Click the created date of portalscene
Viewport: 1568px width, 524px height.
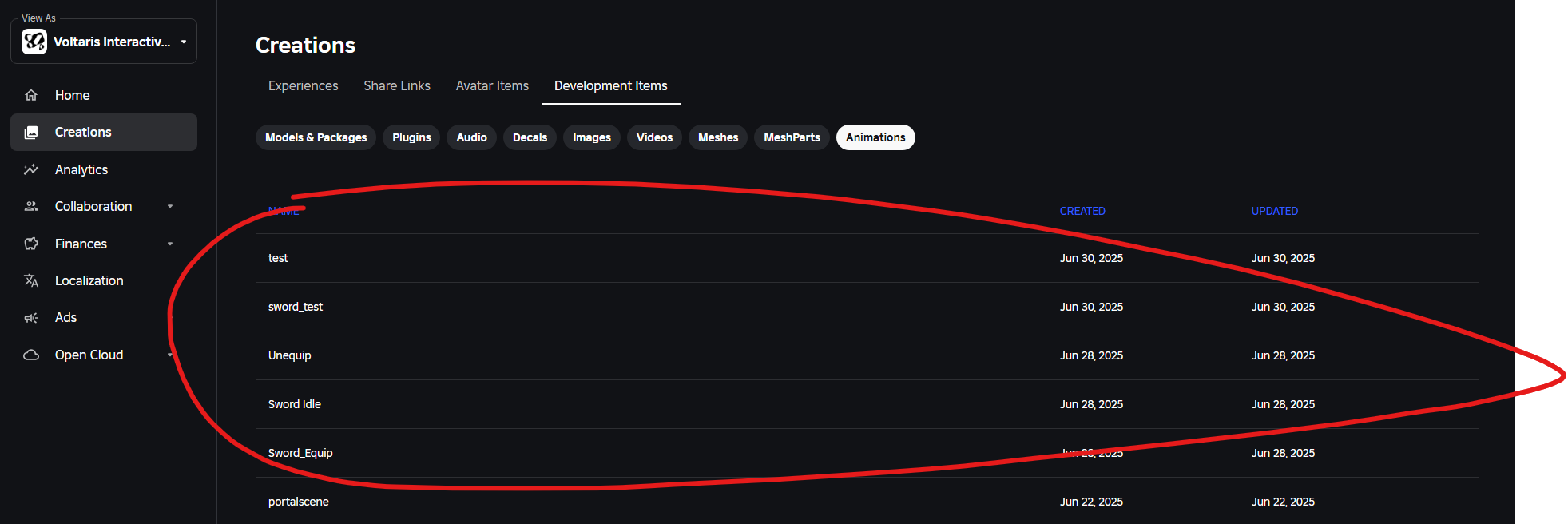pyautogui.click(x=1091, y=502)
